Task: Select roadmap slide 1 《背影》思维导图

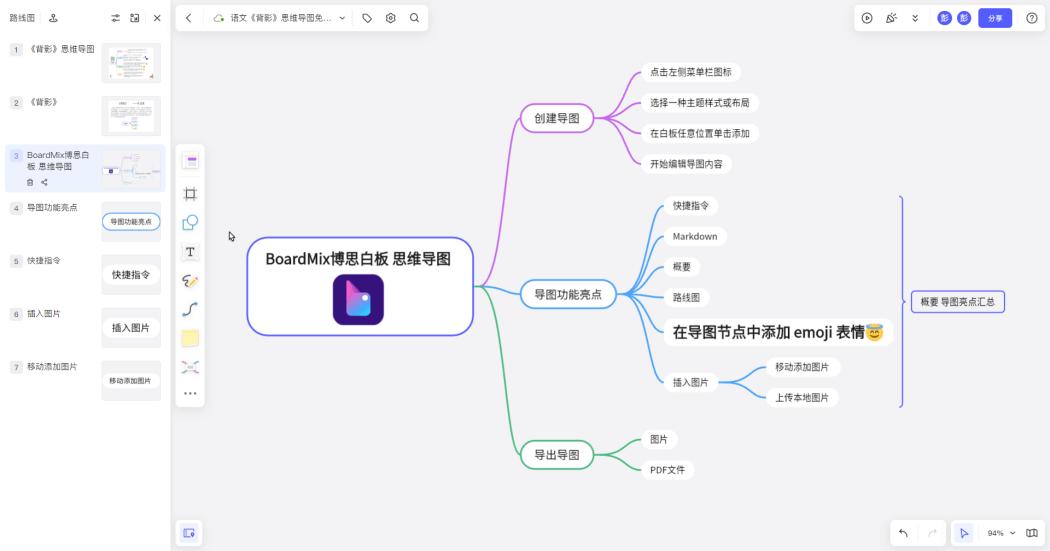Action: click(85, 63)
